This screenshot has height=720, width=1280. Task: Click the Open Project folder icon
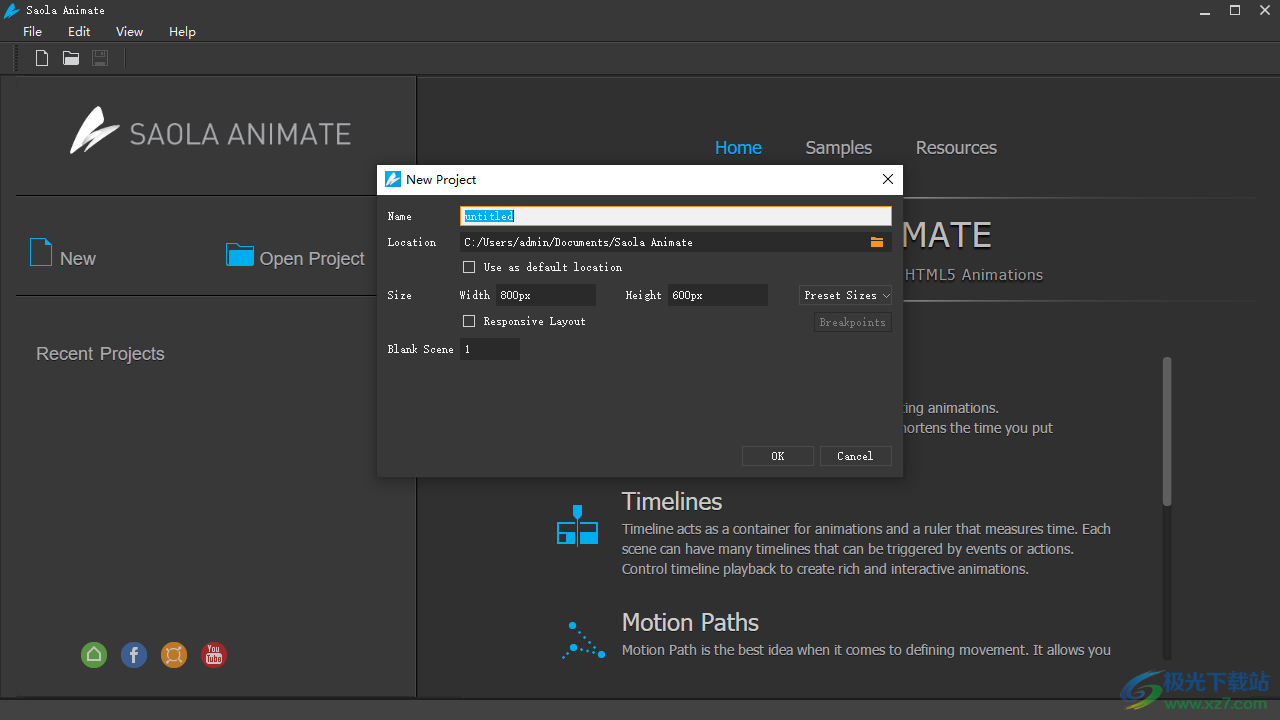[240, 255]
